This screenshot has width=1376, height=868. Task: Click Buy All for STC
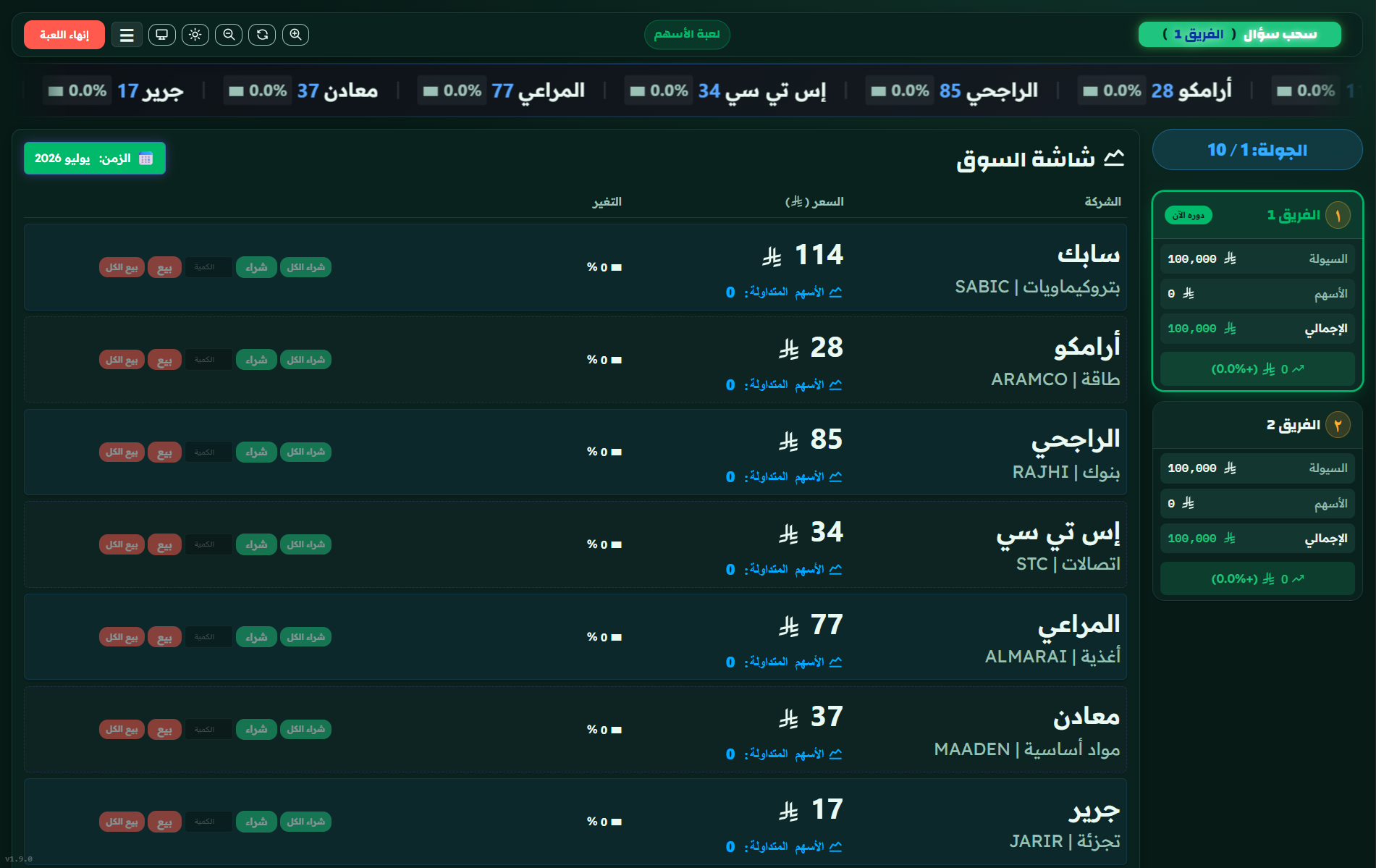coord(305,544)
